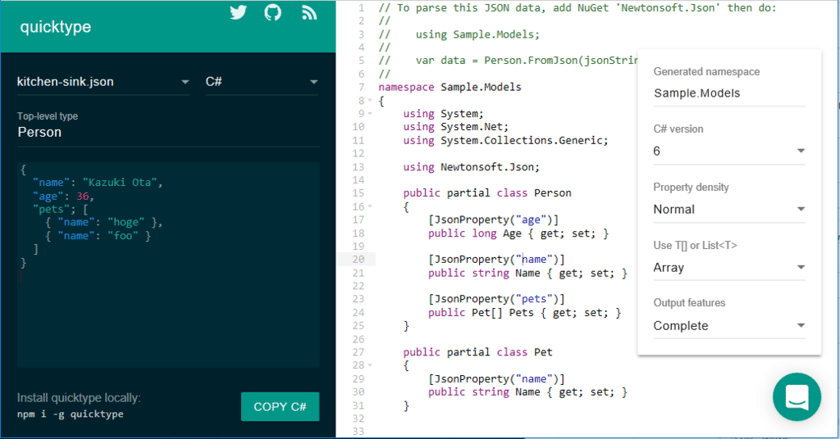Click the COPY C# button
This screenshot has width=840, height=439.
pyautogui.click(x=280, y=407)
